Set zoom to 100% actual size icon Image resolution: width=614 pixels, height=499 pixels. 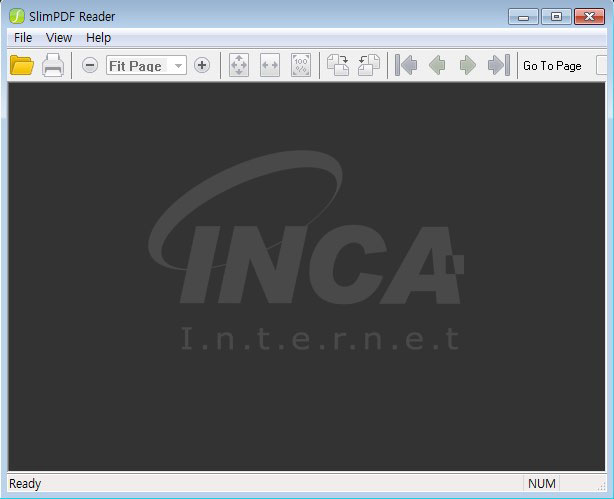coord(301,65)
